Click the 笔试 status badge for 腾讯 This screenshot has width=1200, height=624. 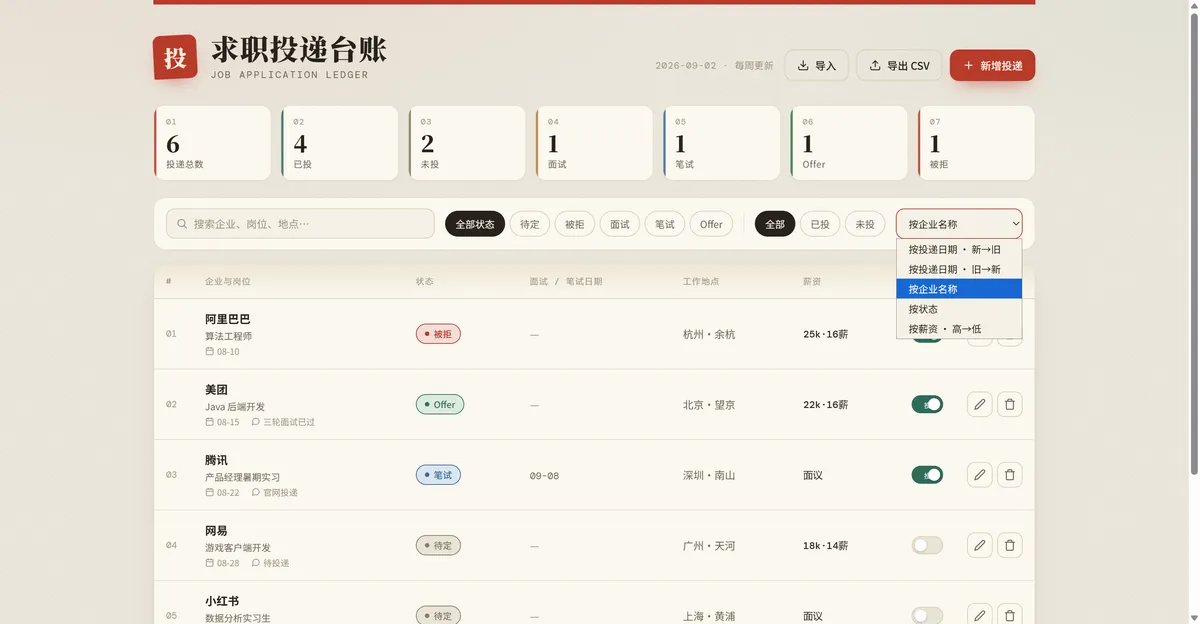coord(438,475)
